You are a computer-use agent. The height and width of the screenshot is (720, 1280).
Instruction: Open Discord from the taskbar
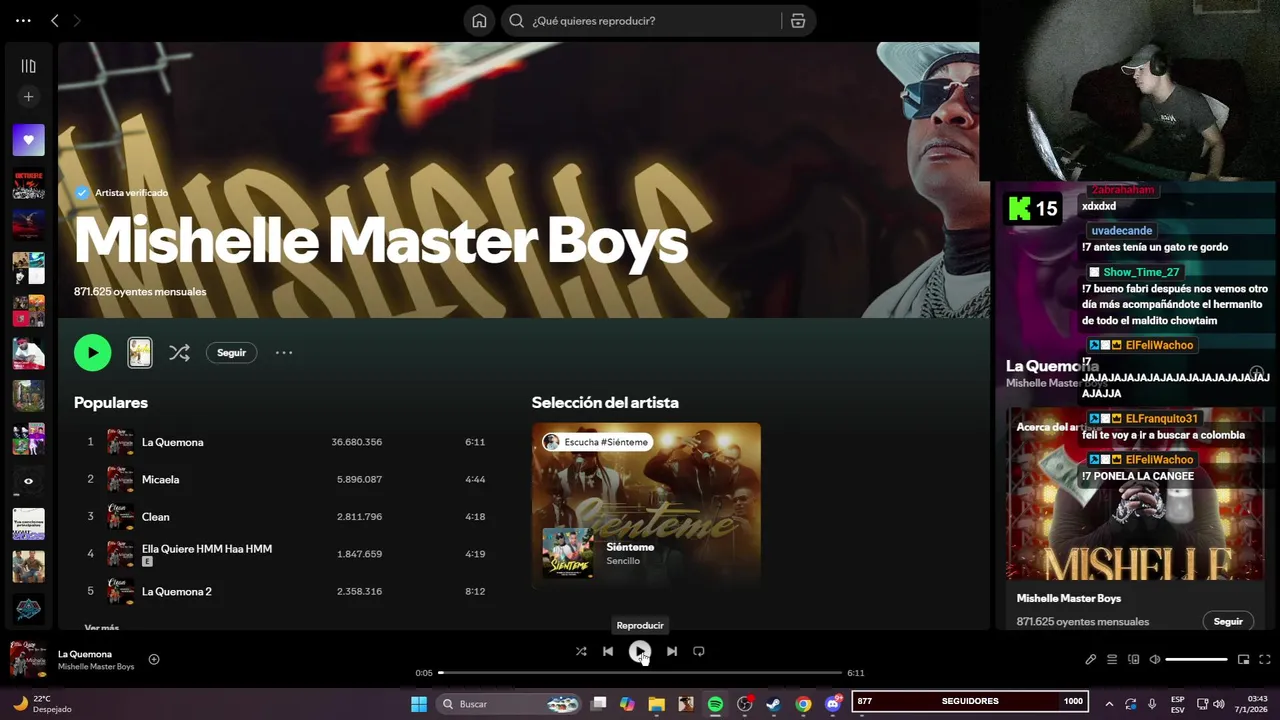(x=833, y=704)
